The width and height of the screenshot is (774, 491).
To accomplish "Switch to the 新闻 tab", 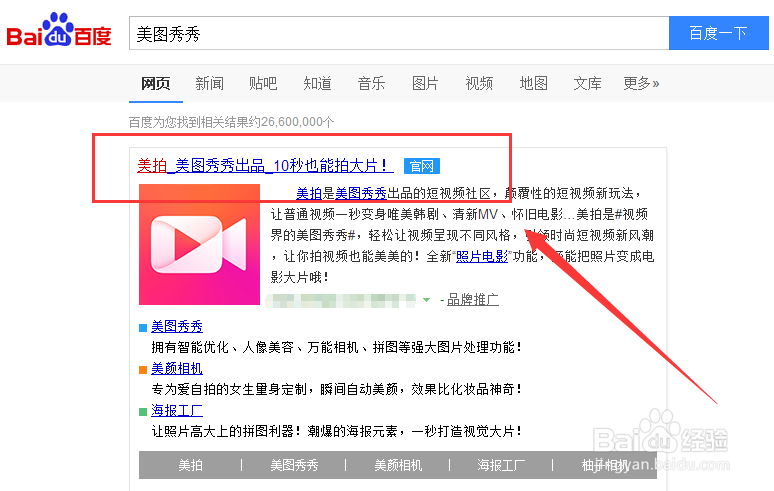I will click(209, 83).
